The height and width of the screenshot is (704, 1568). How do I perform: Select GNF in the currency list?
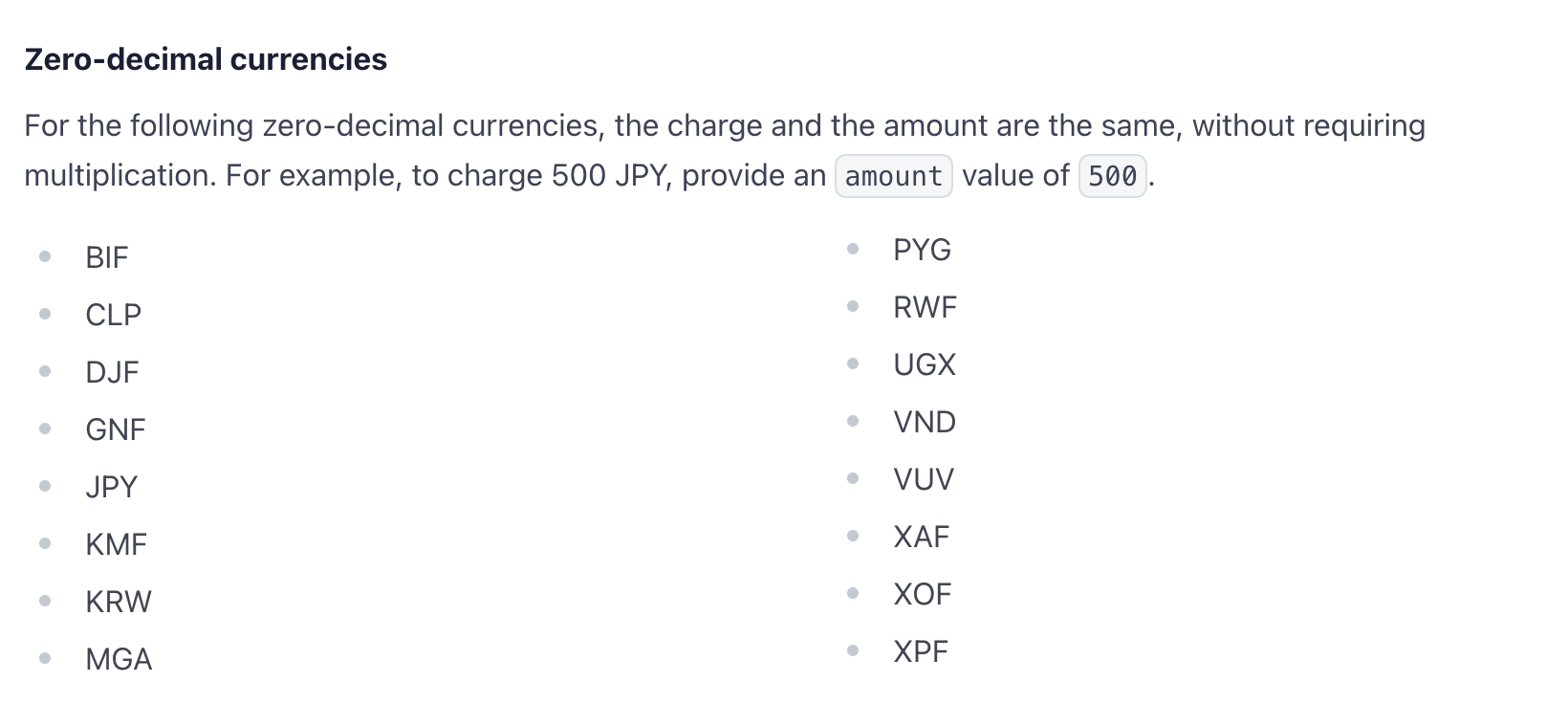pyautogui.click(x=115, y=429)
